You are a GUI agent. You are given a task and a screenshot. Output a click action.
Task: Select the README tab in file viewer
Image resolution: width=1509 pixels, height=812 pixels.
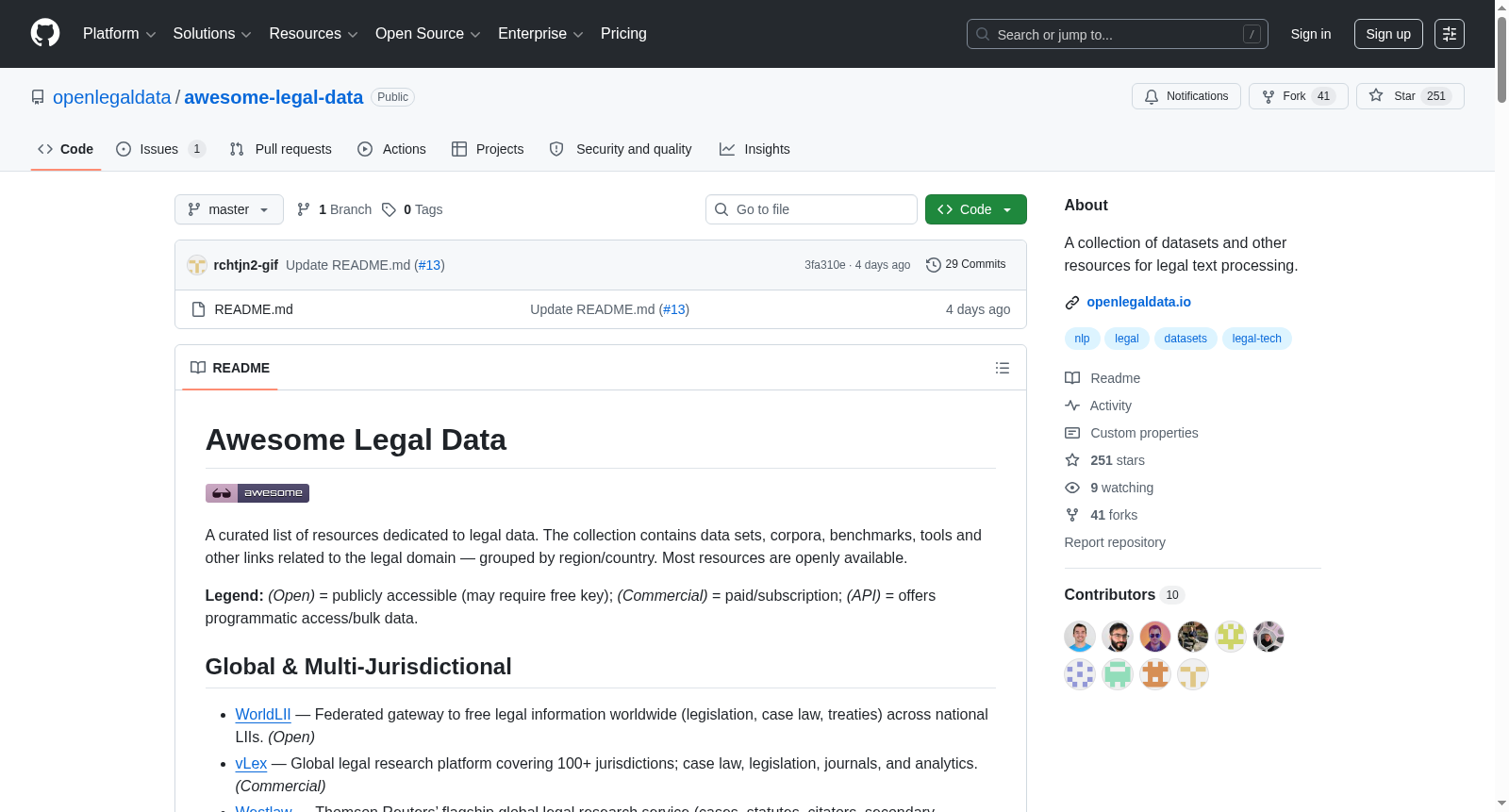(230, 368)
